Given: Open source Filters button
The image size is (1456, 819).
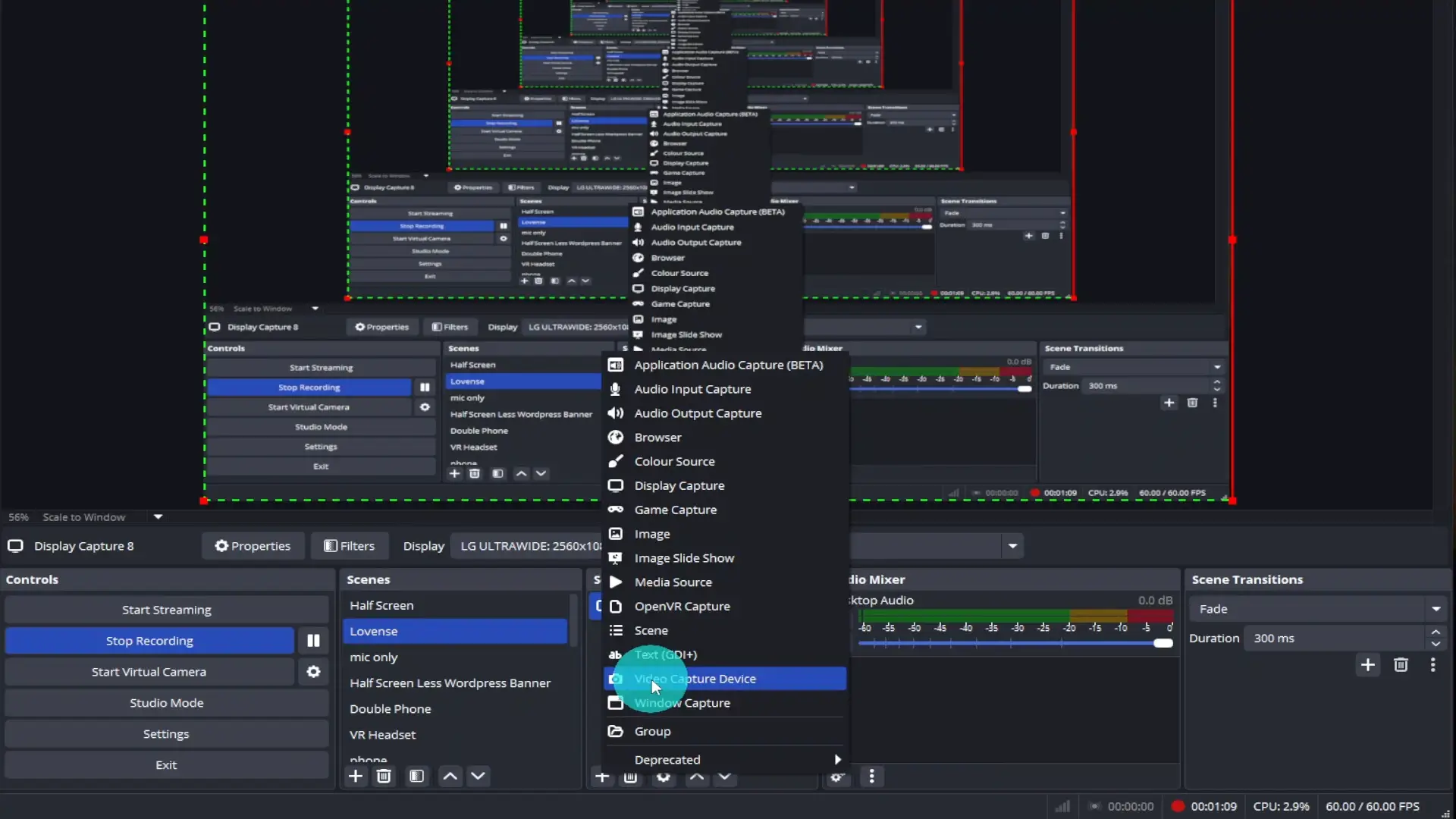Looking at the screenshot, I should click(350, 546).
